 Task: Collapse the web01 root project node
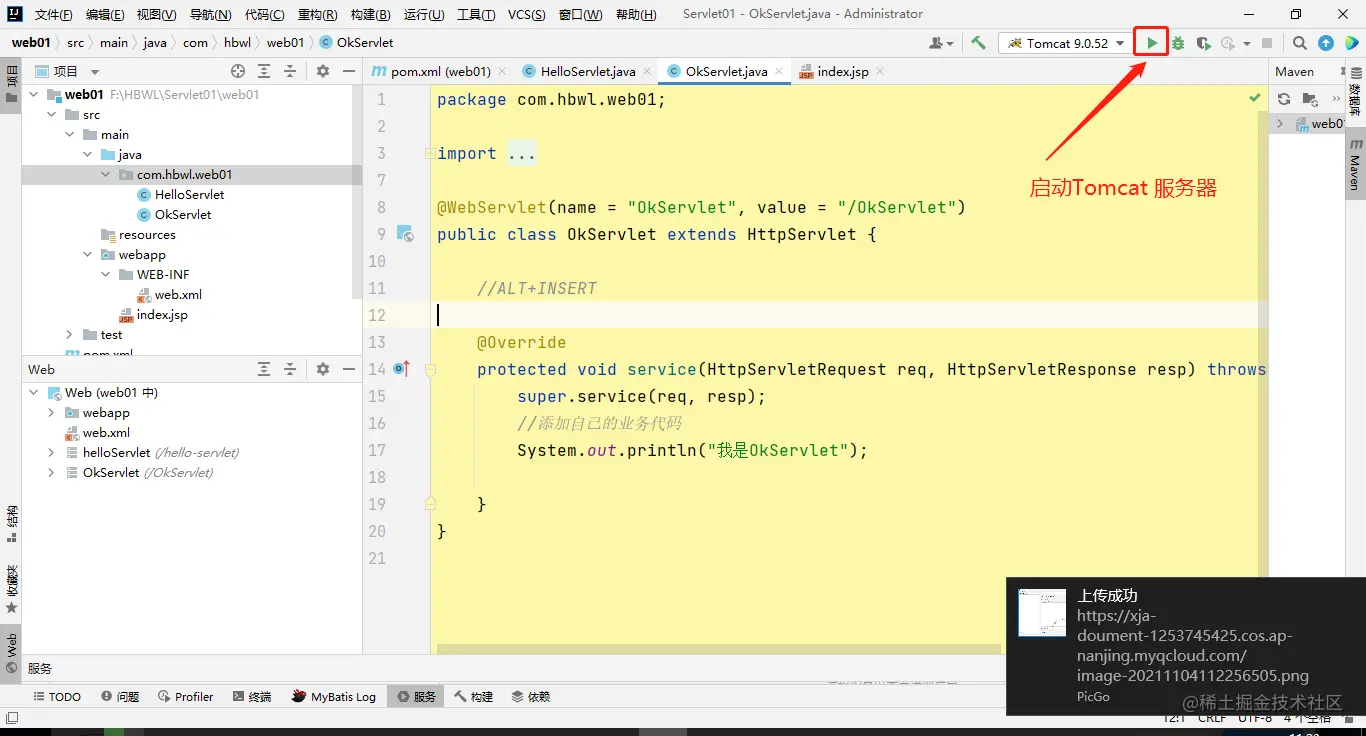(34, 95)
